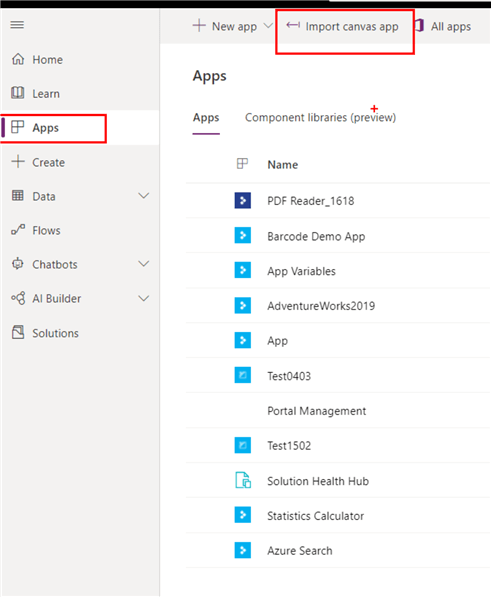Click the Learn book icon
Screen dimensions: 491x597
point(18,93)
